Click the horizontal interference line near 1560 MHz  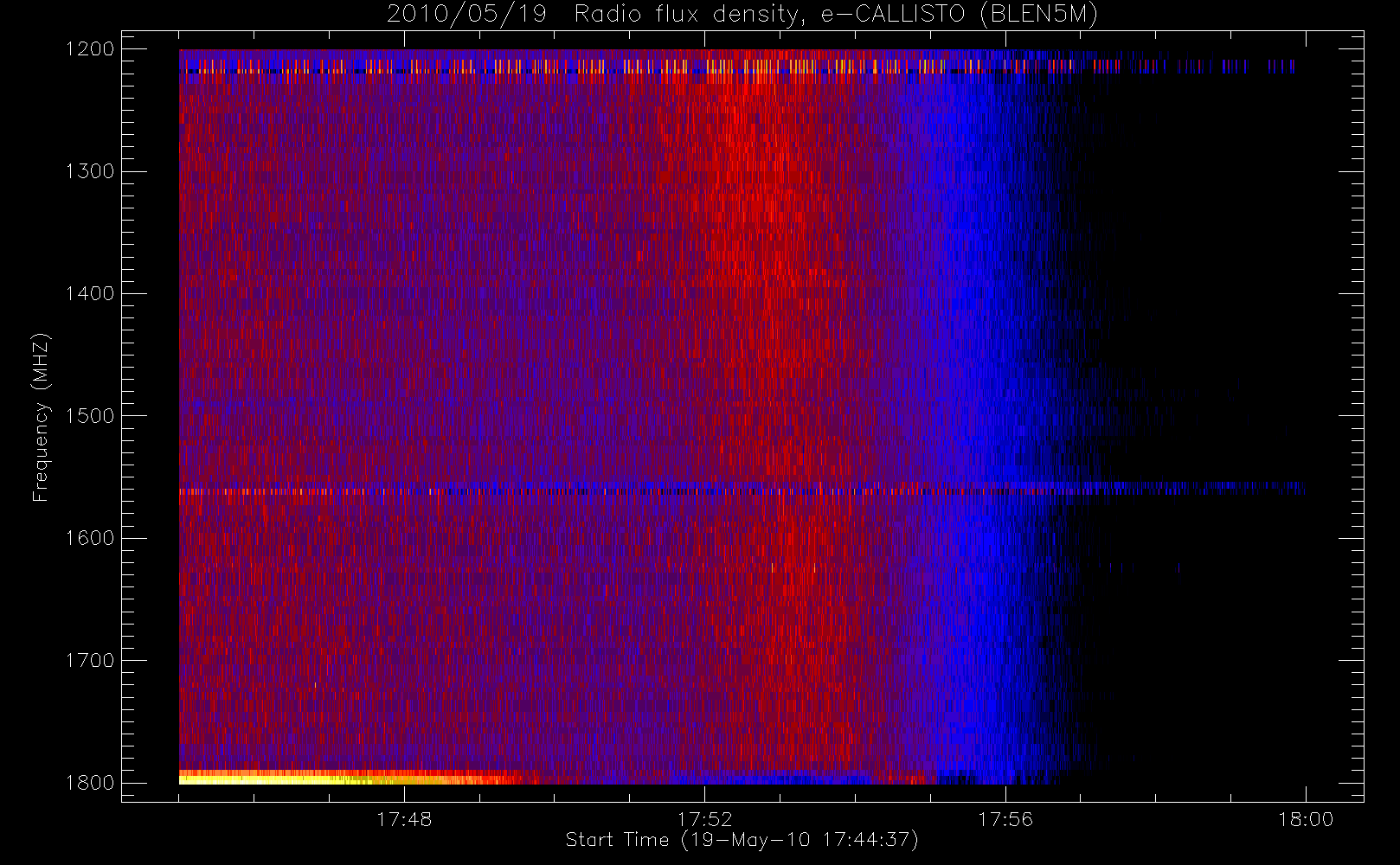740,489
